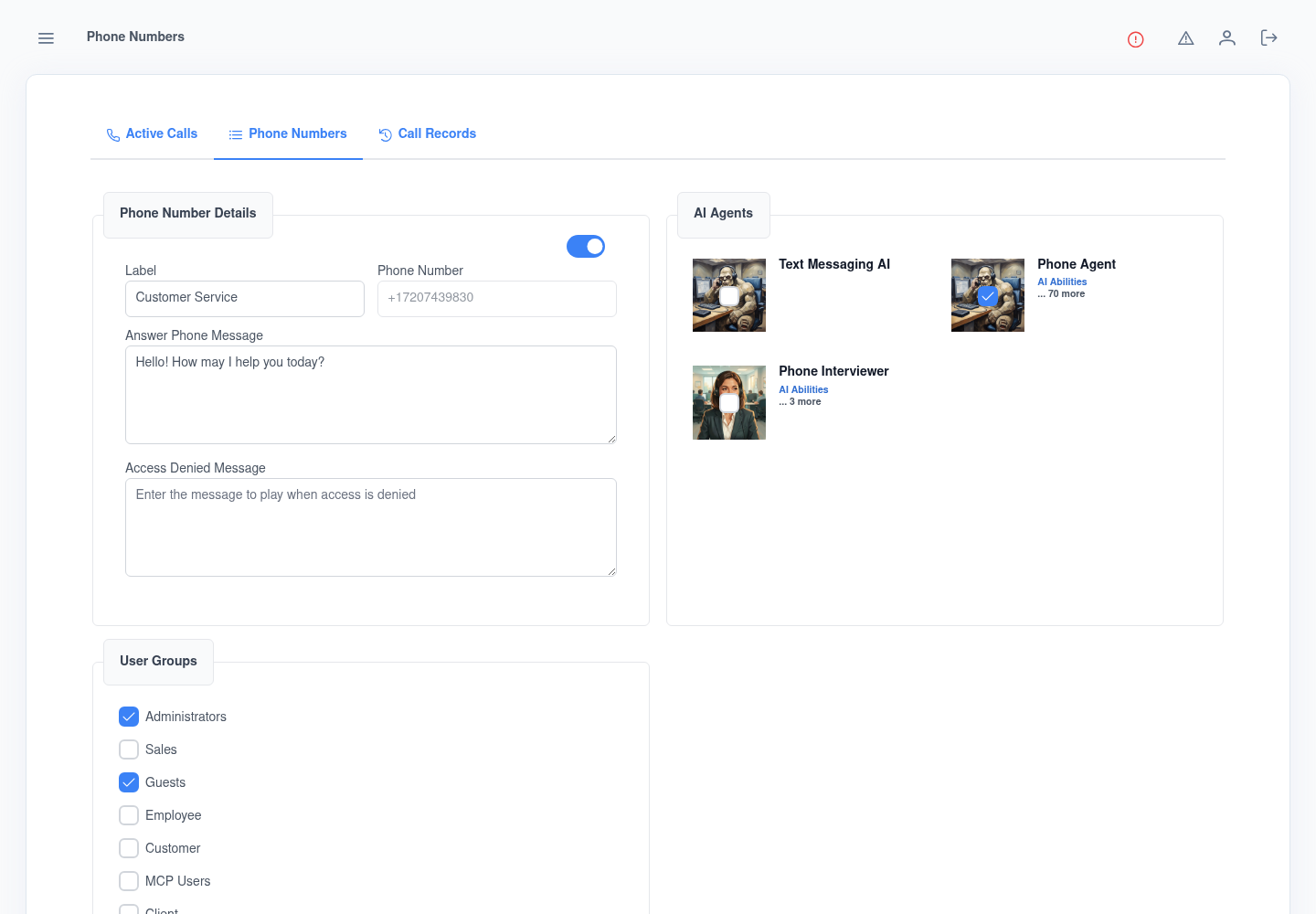Click the Access Denied Message textarea

point(371,527)
